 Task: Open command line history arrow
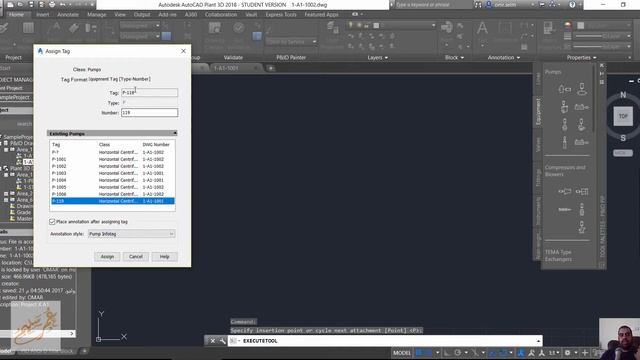538,341
